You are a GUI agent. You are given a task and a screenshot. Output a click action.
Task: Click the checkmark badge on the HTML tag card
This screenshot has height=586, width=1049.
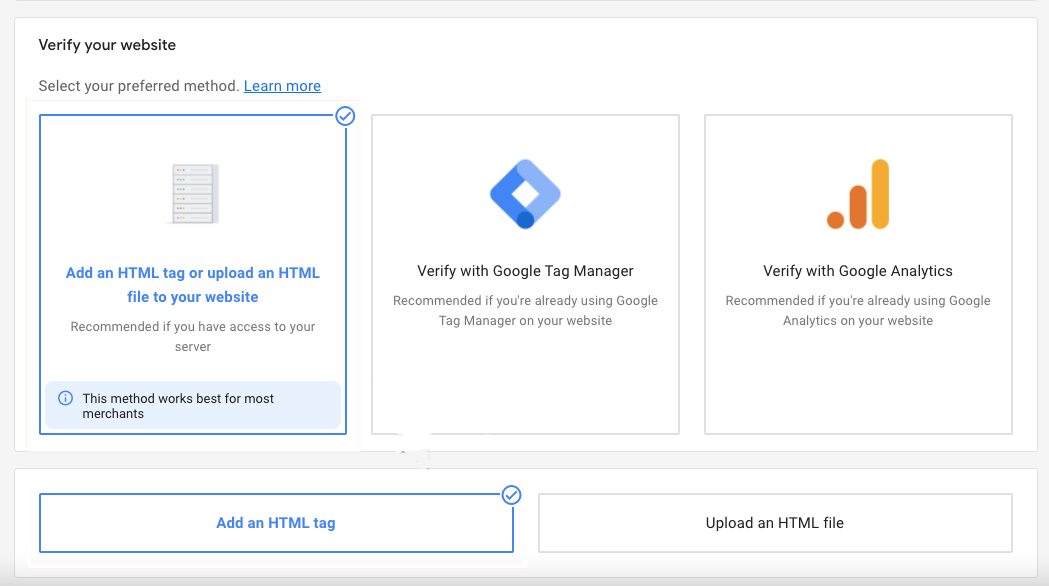tap(345, 116)
